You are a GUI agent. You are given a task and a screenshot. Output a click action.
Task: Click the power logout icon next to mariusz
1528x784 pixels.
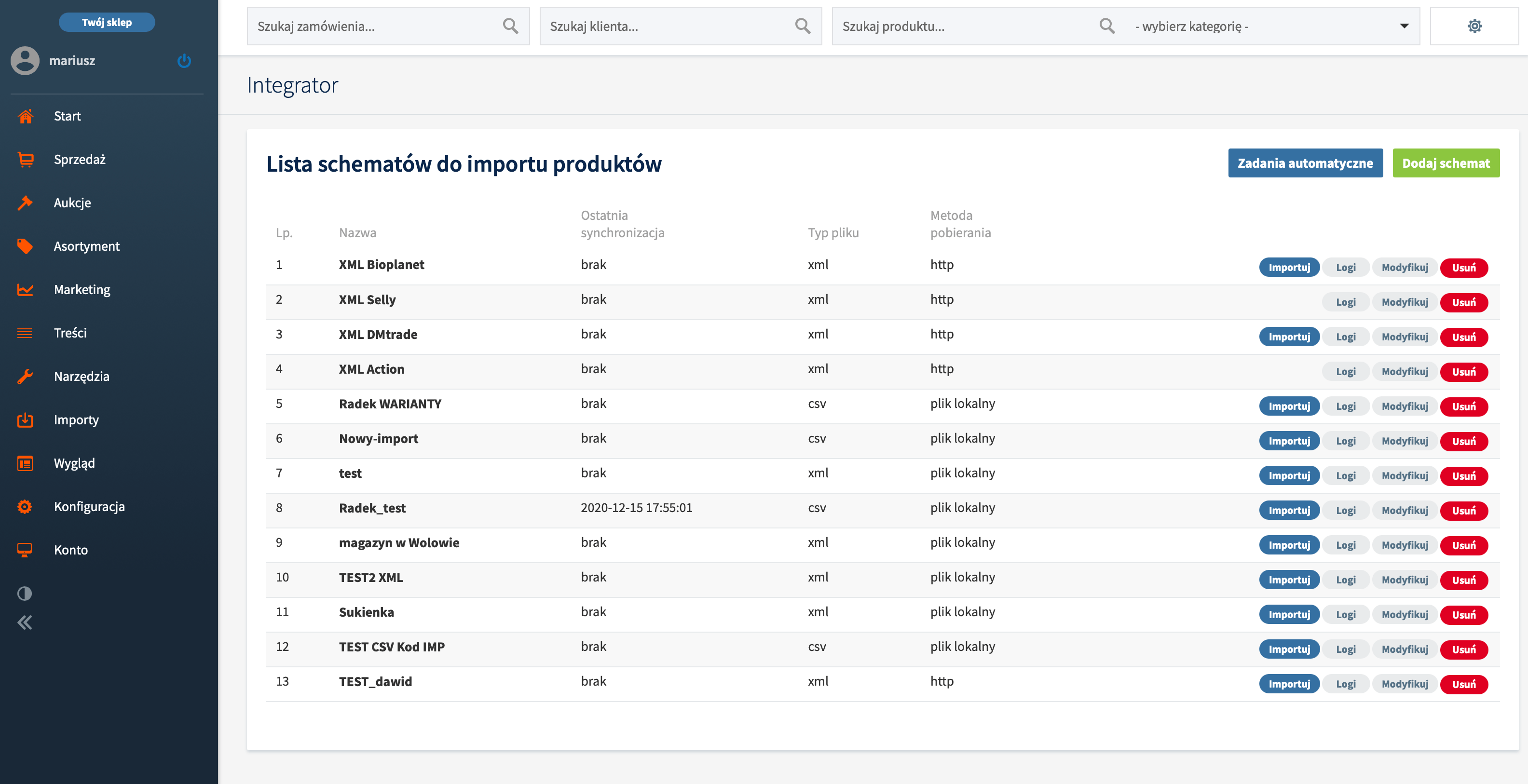point(184,60)
